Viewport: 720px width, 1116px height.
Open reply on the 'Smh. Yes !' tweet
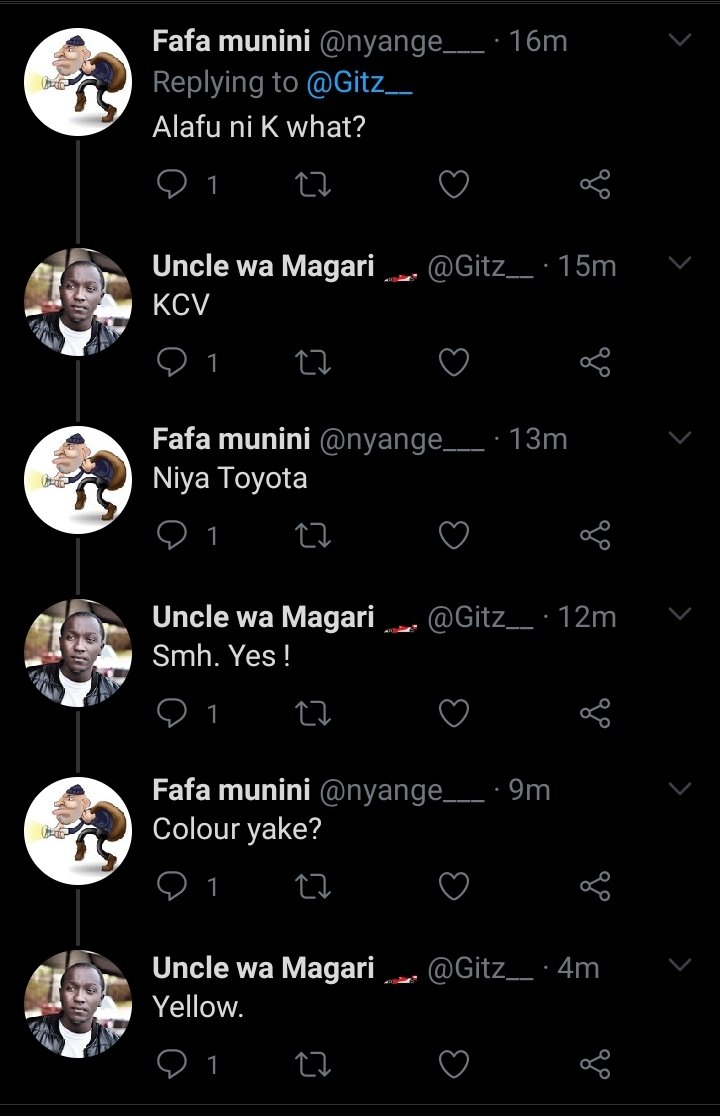(x=171, y=712)
